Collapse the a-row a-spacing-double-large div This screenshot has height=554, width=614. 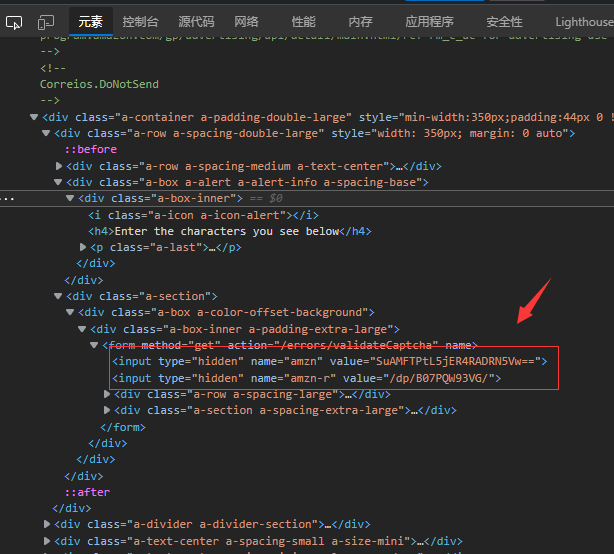pyautogui.click(x=46, y=134)
